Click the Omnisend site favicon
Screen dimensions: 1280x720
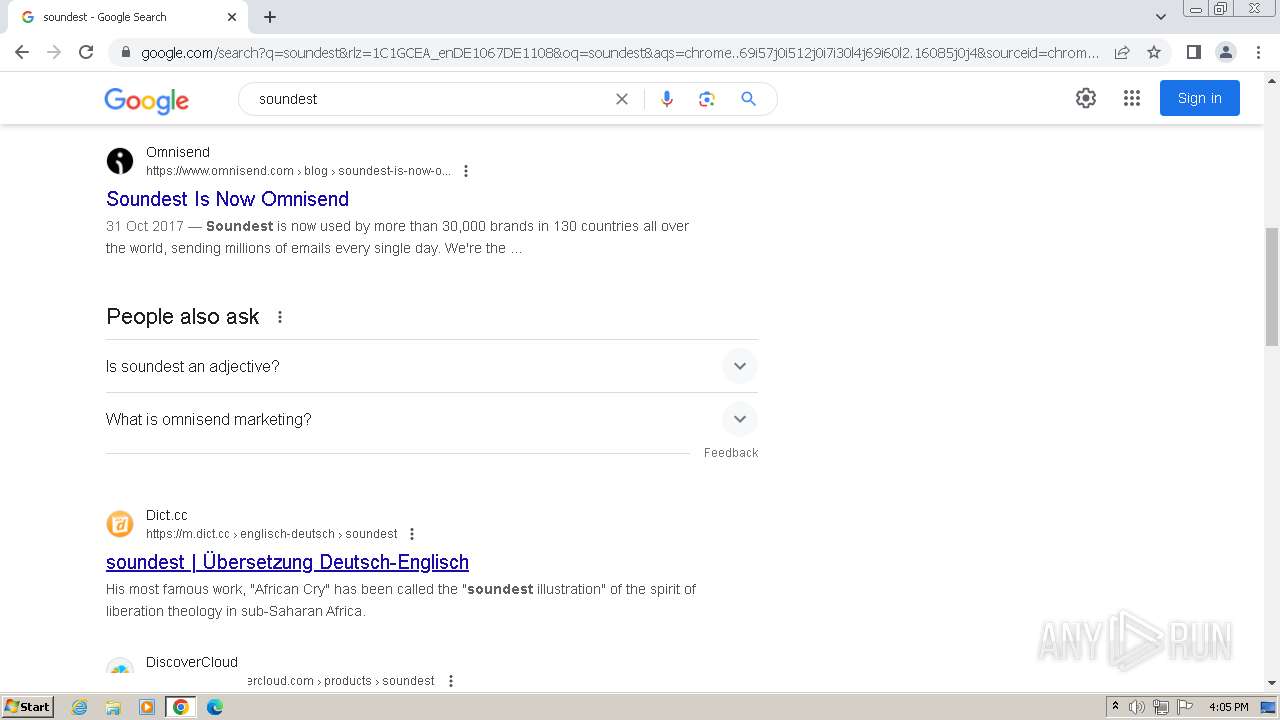coord(120,160)
